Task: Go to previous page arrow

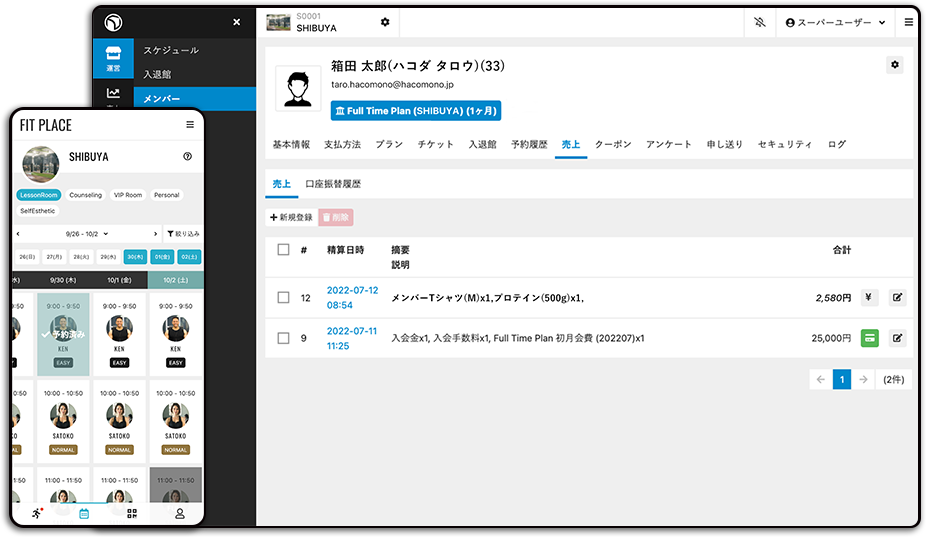Action: pyautogui.click(x=821, y=379)
